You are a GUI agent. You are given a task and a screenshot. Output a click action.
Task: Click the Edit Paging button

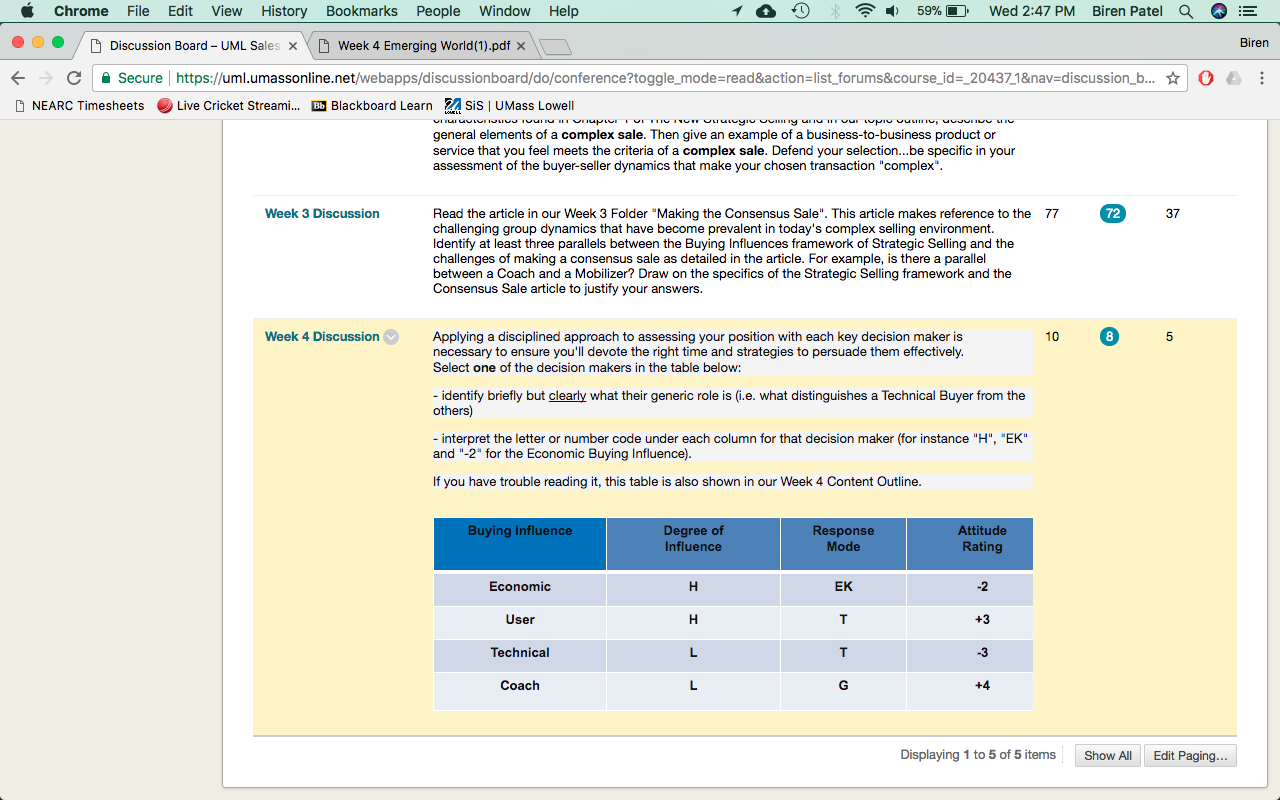pos(1190,756)
